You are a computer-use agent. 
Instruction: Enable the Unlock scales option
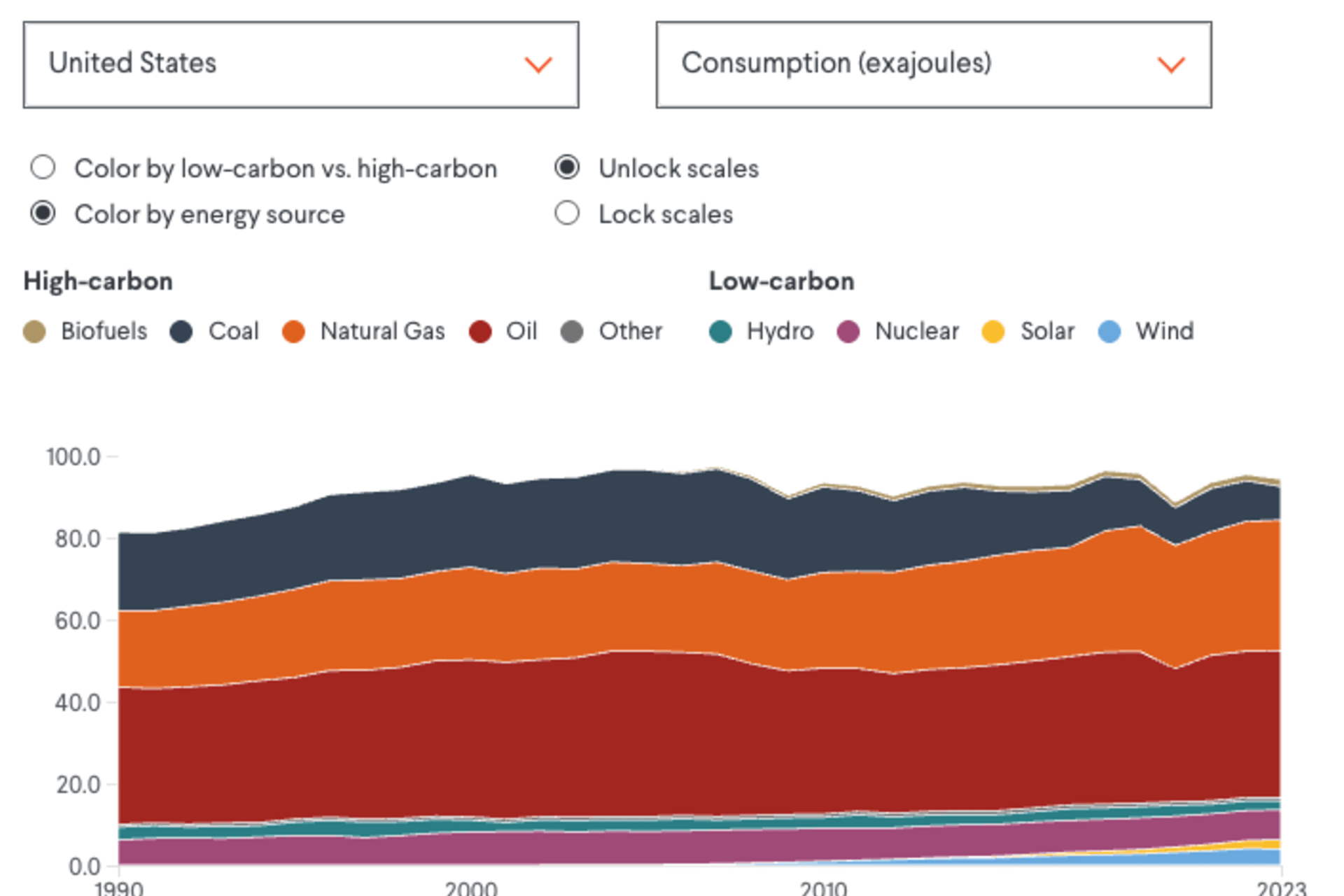[567, 168]
